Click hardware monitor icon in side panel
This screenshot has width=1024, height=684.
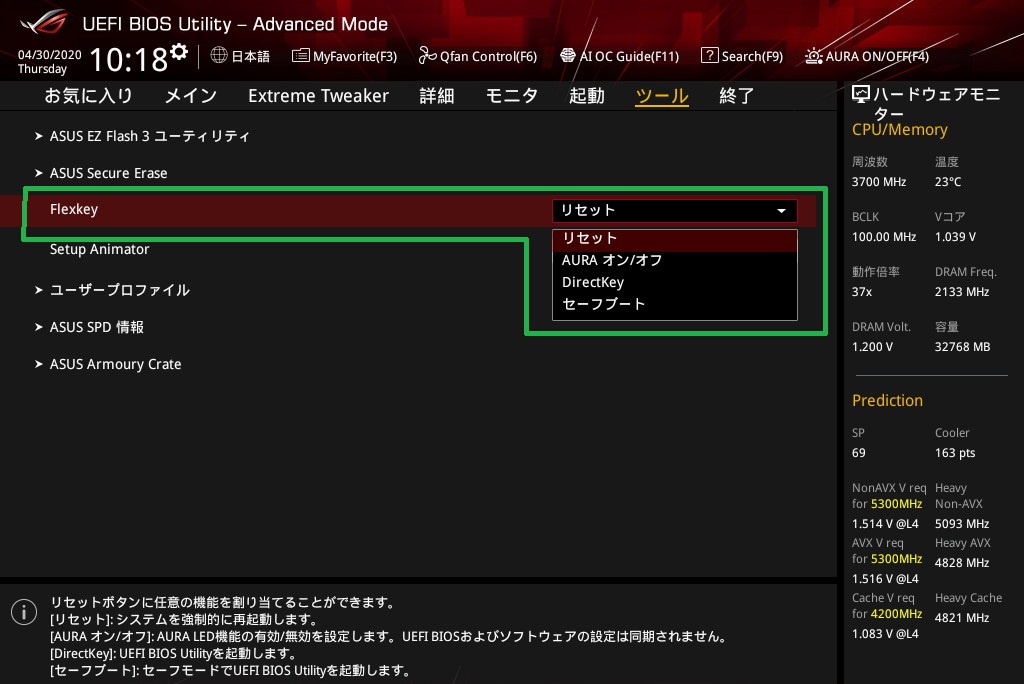point(861,95)
